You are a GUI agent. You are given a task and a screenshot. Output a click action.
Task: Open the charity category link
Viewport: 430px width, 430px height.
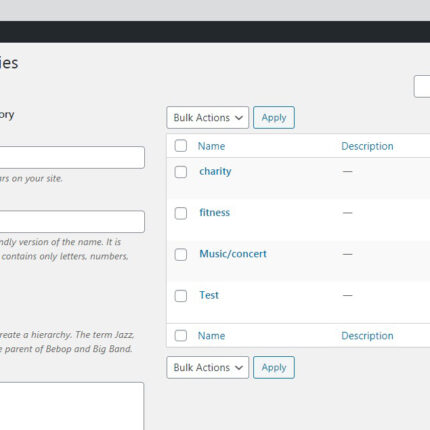pos(215,171)
